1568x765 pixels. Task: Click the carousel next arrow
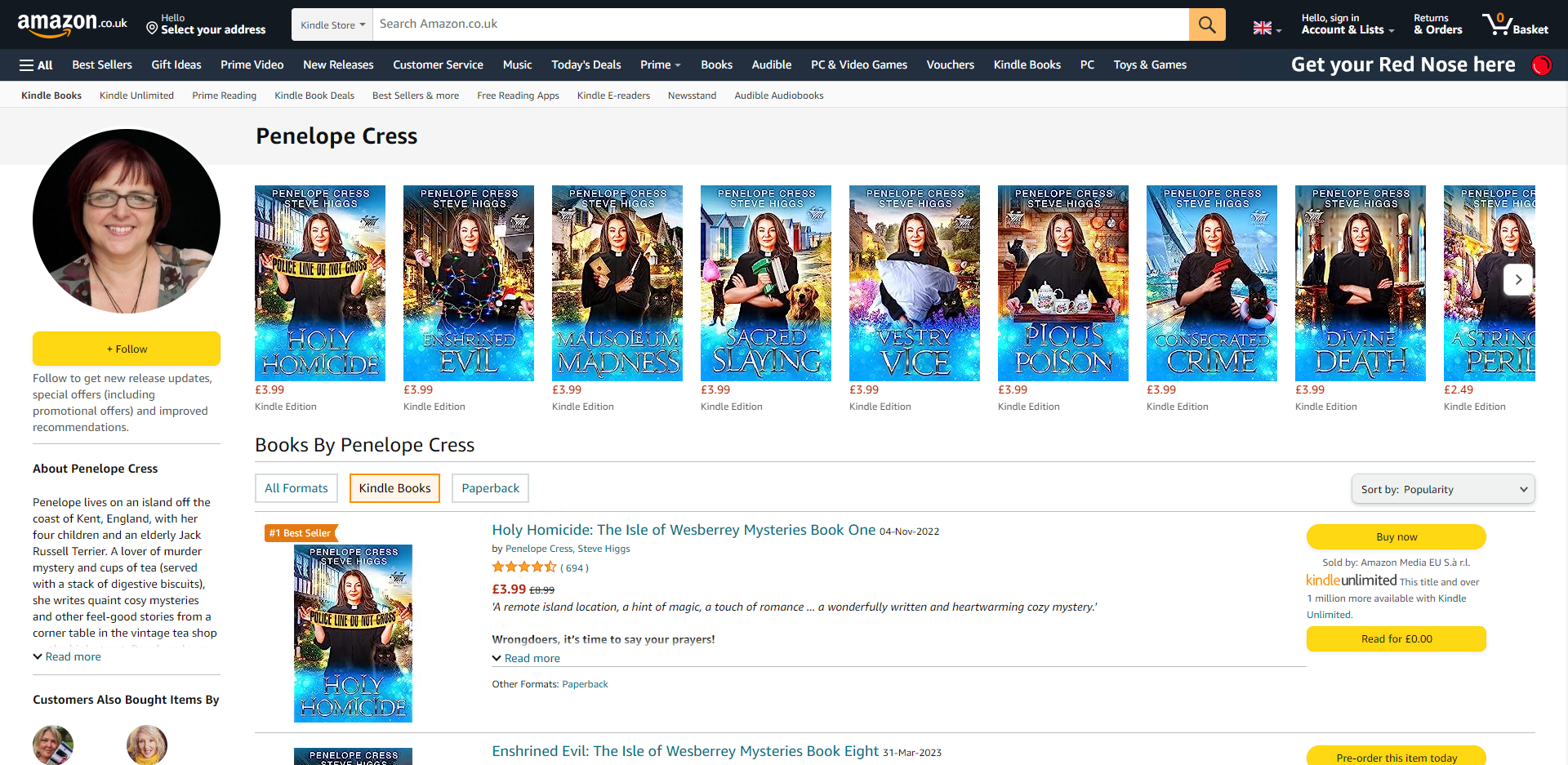pos(1518,279)
